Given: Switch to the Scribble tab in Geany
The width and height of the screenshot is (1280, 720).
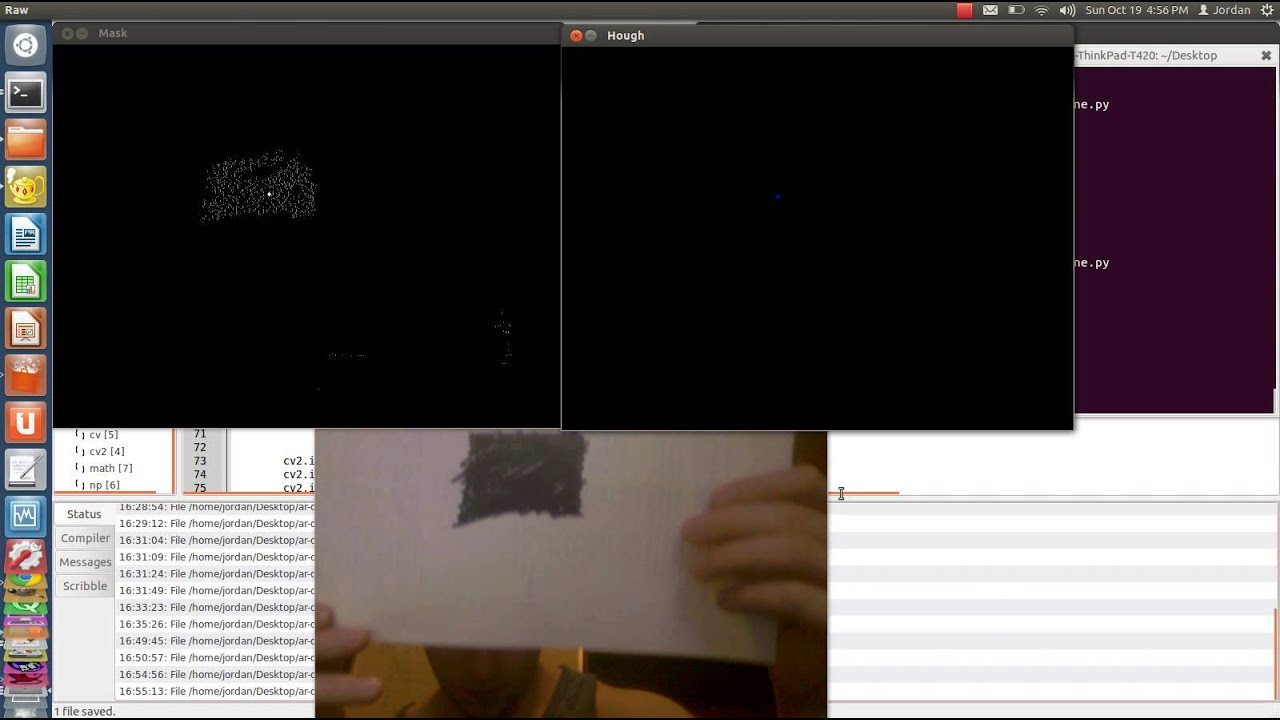Looking at the screenshot, I should point(85,586).
